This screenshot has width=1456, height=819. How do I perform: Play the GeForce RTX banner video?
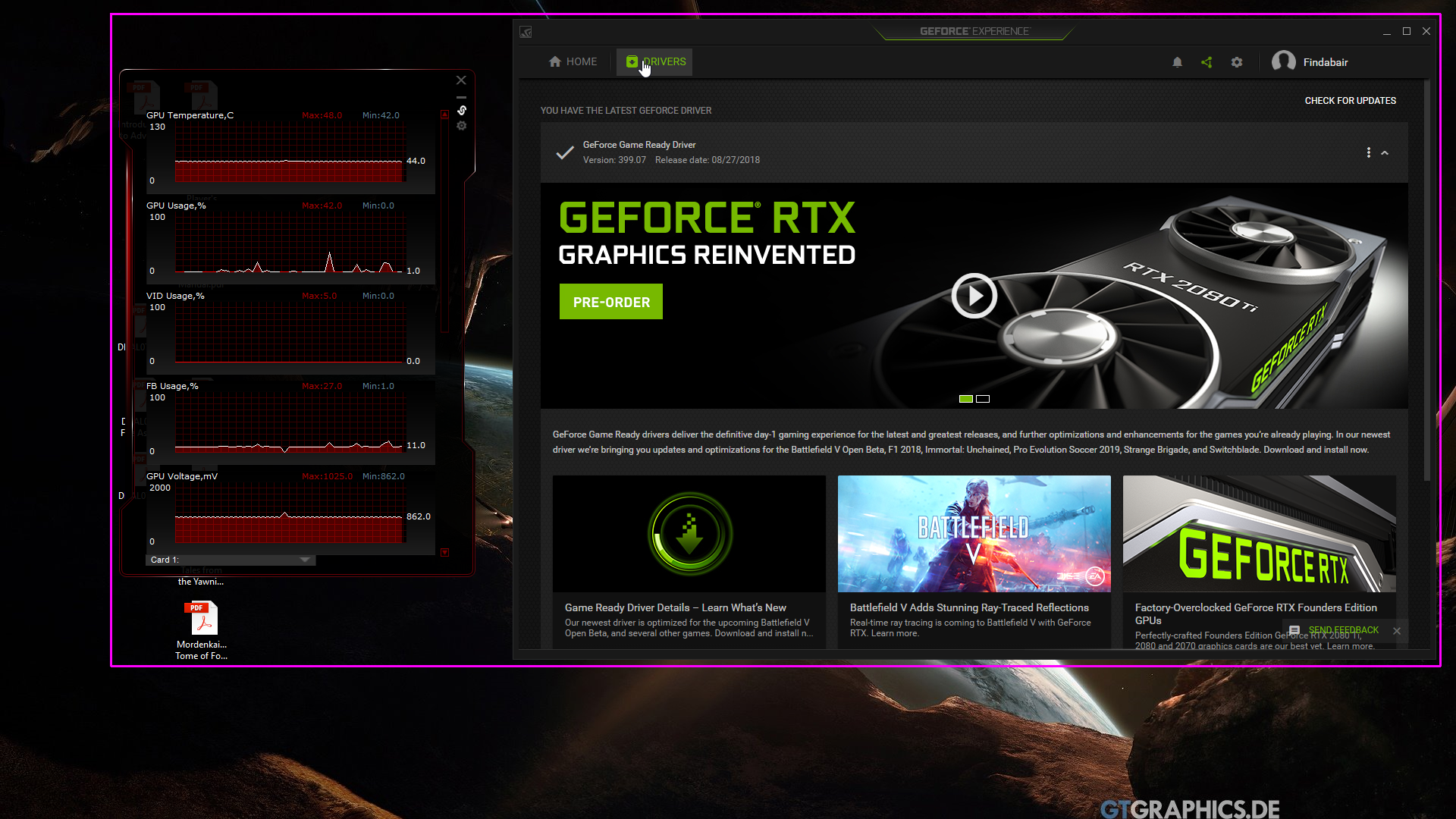point(974,295)
